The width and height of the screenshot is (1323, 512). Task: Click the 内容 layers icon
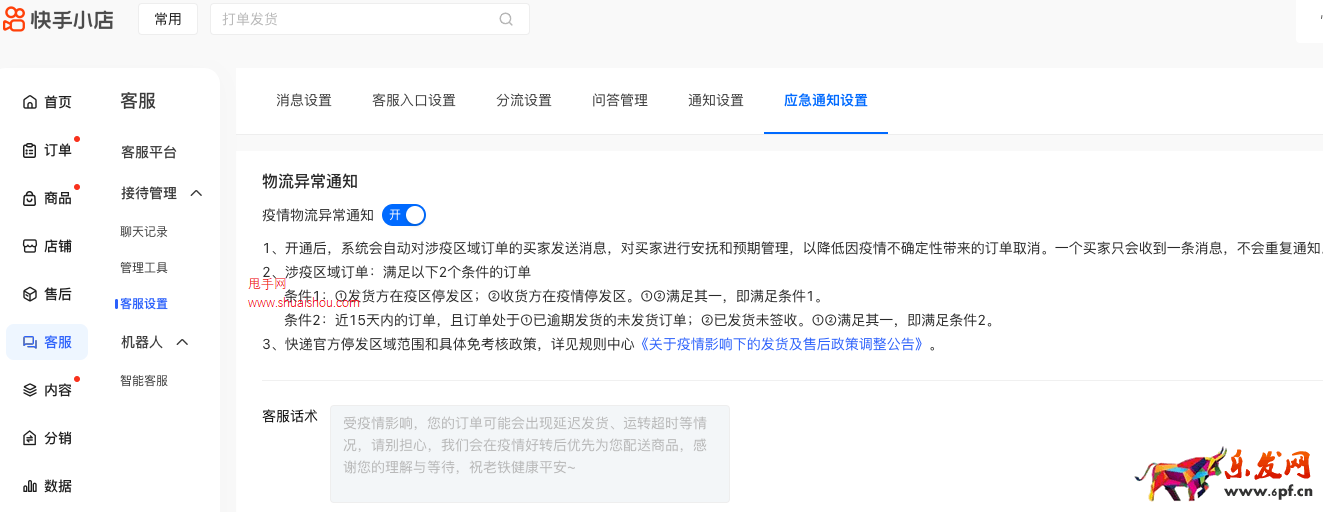pyautogui.click(x=30, y=390)
